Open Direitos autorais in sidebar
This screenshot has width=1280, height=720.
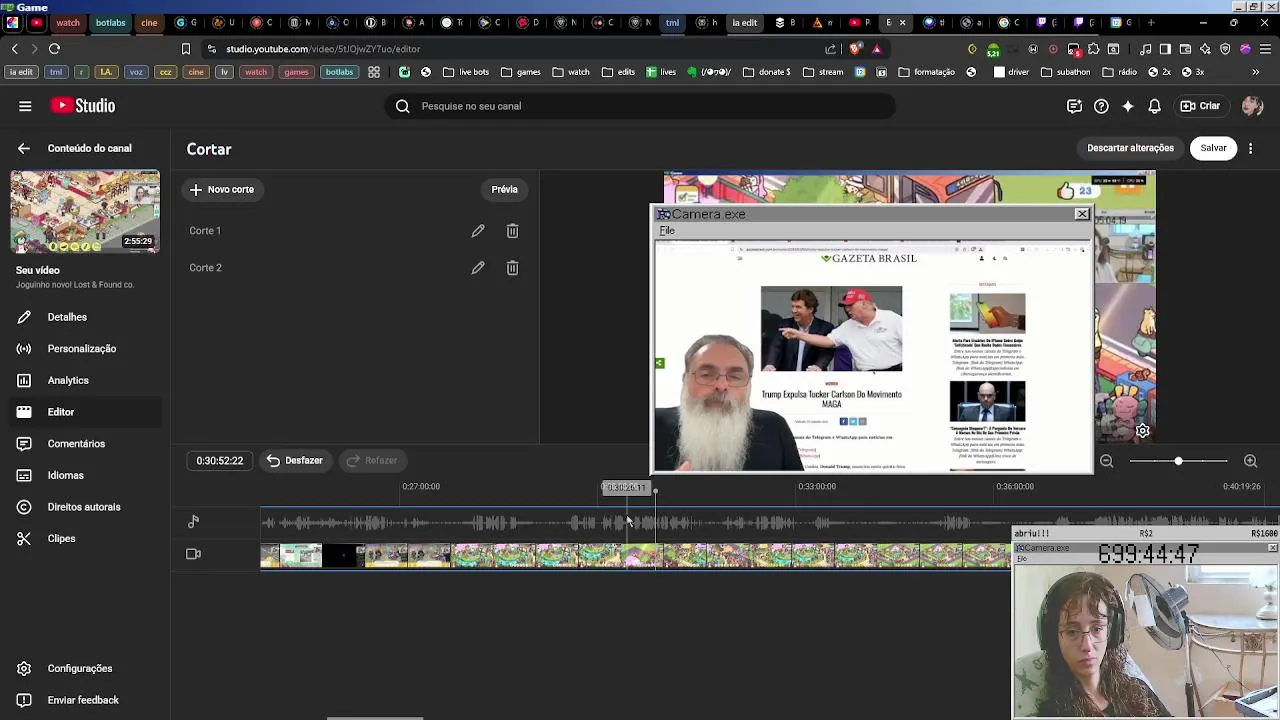pyautogui.click(x=84, y=507)
